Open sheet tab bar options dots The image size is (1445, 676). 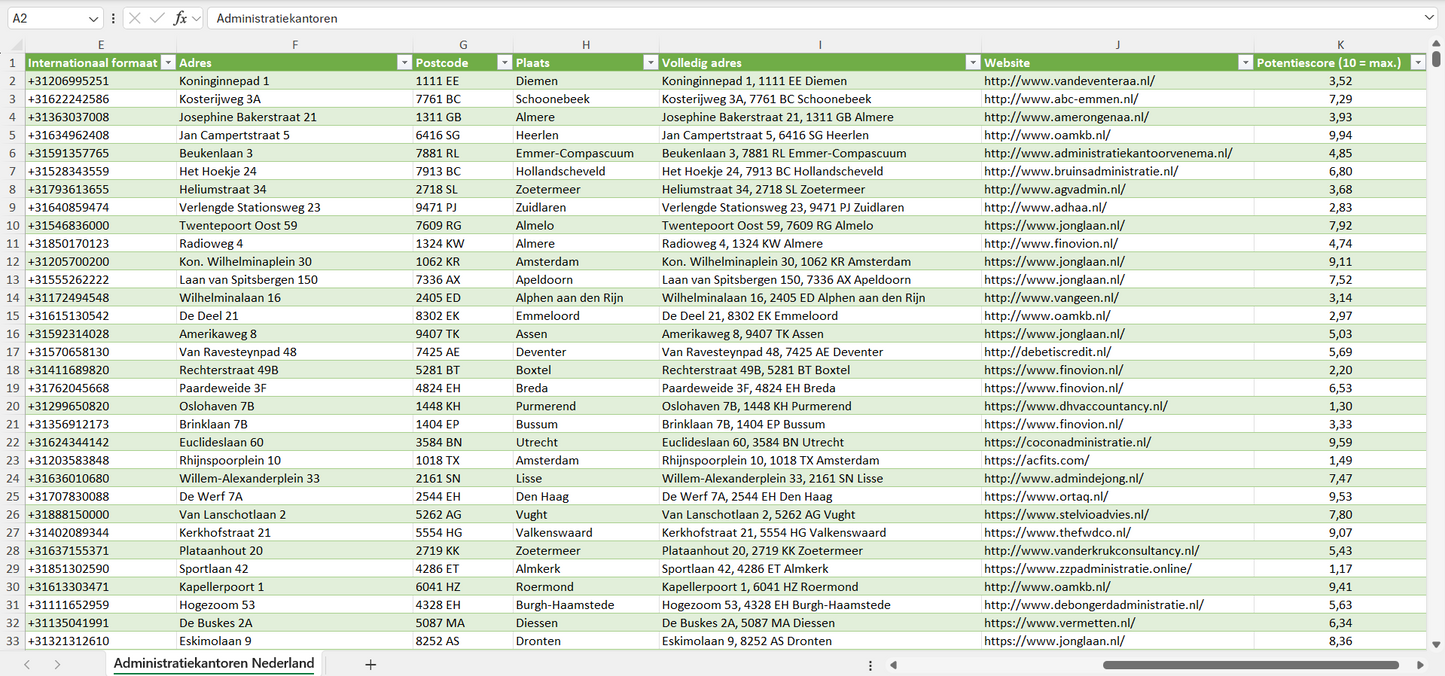(x=870, y=665)
